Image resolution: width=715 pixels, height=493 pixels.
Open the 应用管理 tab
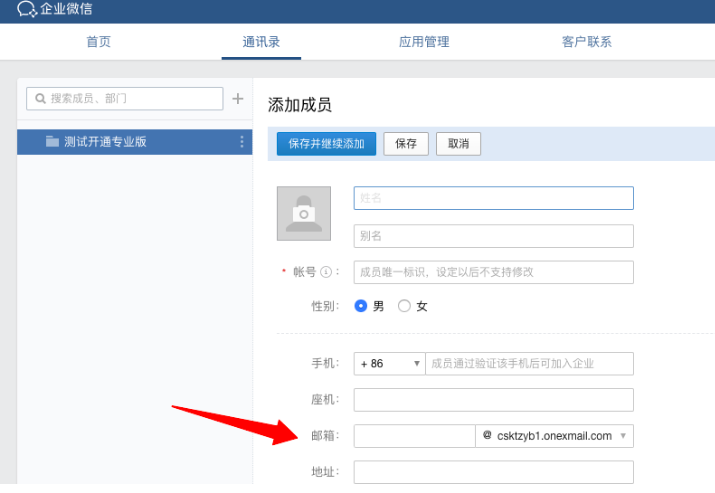click(x=424, y=42)
